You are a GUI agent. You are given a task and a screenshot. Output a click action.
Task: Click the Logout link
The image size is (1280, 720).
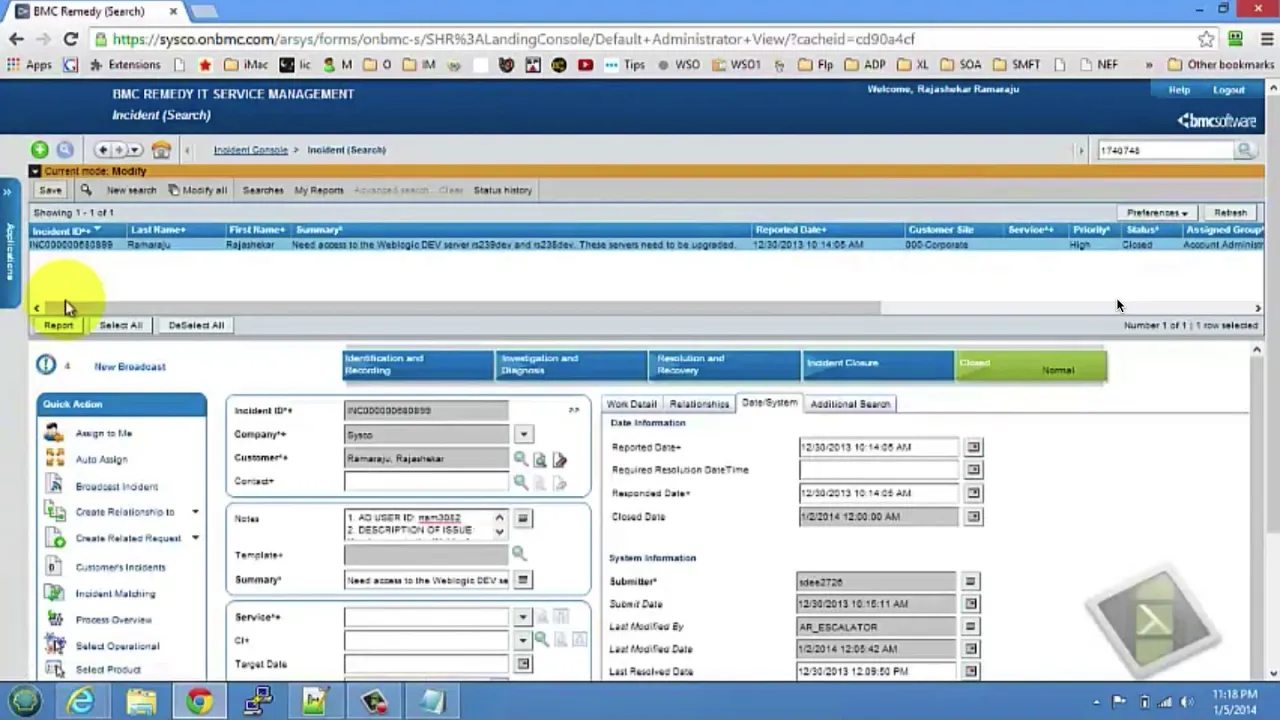(1229, 90)
